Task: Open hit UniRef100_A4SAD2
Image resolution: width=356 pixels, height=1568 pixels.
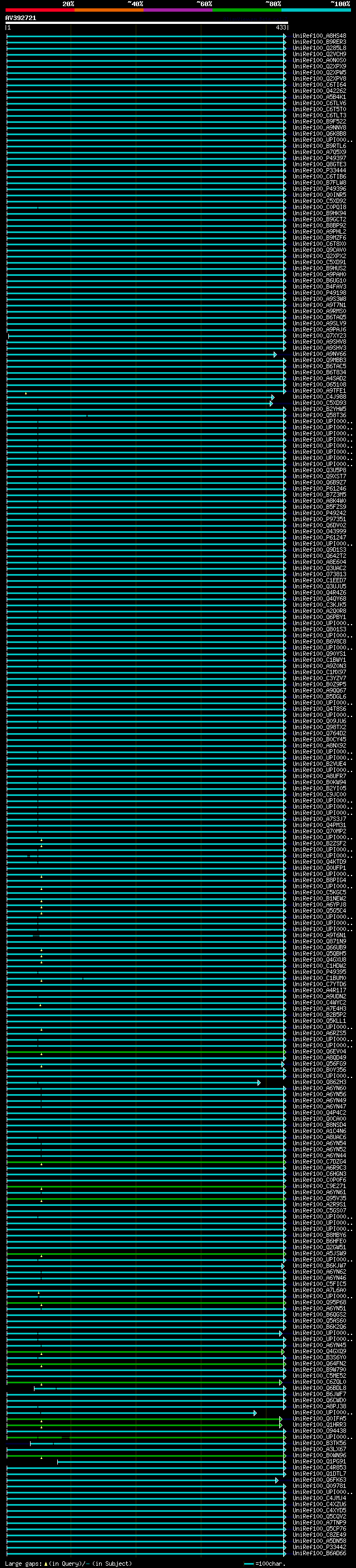Action: pyautogui.click(x=319, y=379)
